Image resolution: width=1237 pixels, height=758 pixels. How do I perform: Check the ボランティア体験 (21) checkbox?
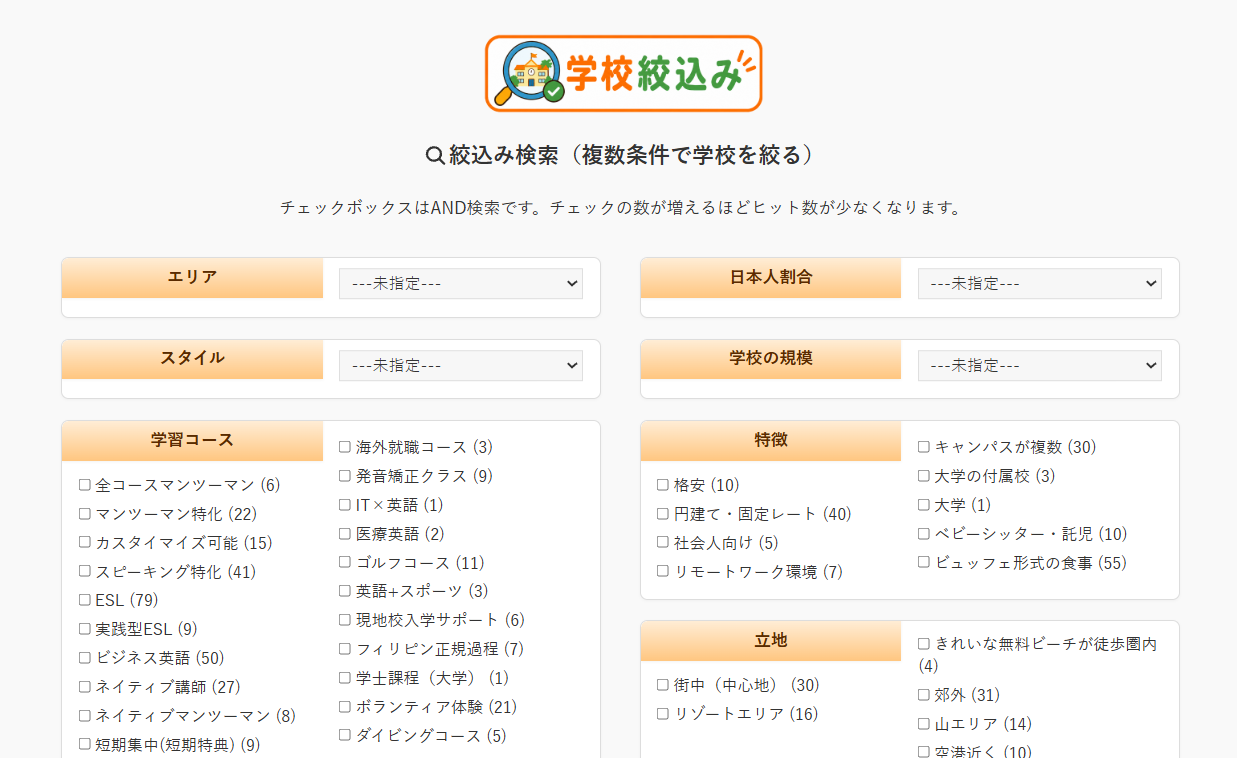(345, 707)
